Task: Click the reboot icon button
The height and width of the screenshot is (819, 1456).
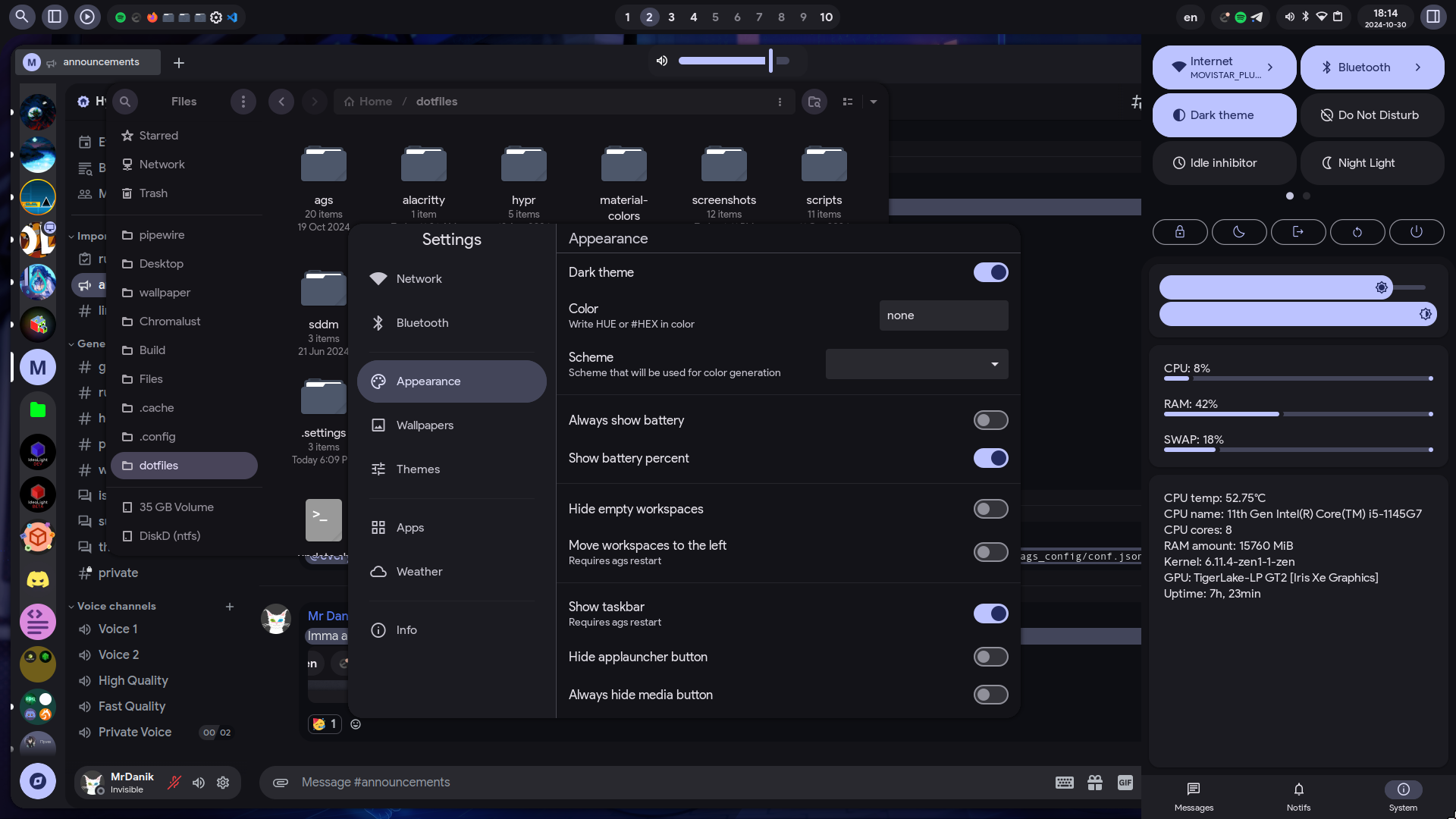Action: click(x=1357, y=232)
